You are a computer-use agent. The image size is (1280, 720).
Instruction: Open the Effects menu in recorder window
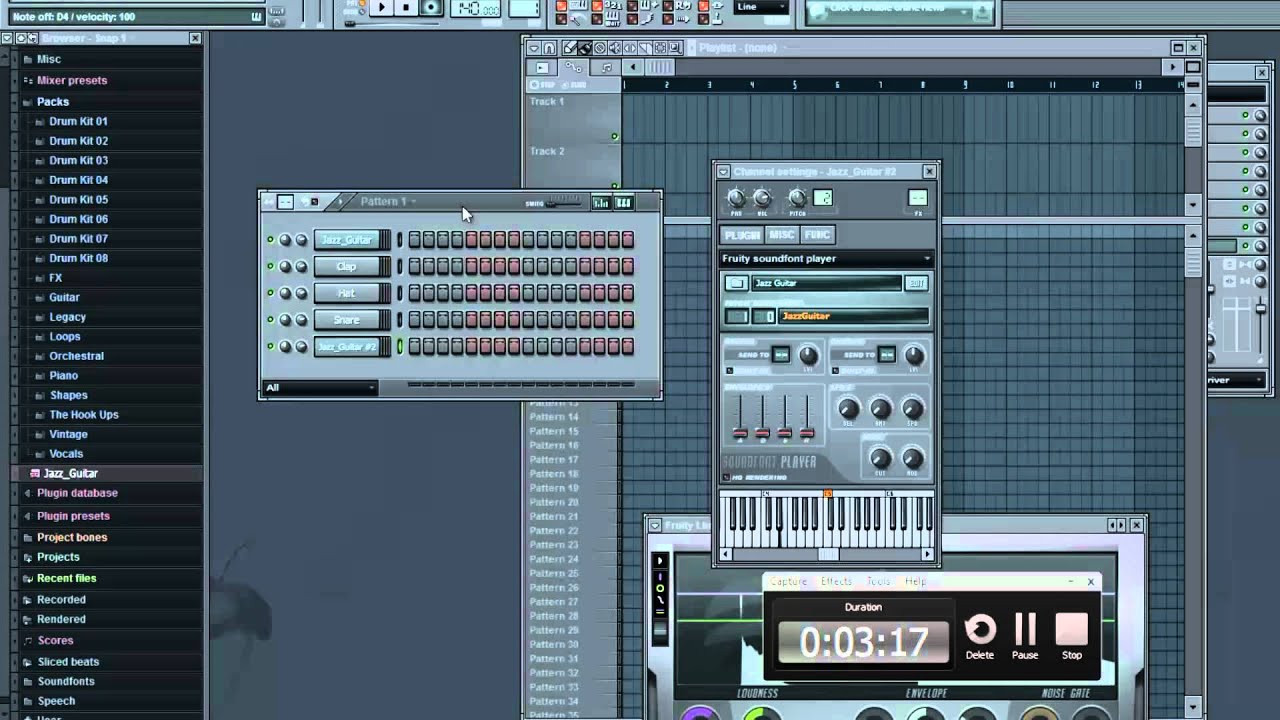point(836,581)
